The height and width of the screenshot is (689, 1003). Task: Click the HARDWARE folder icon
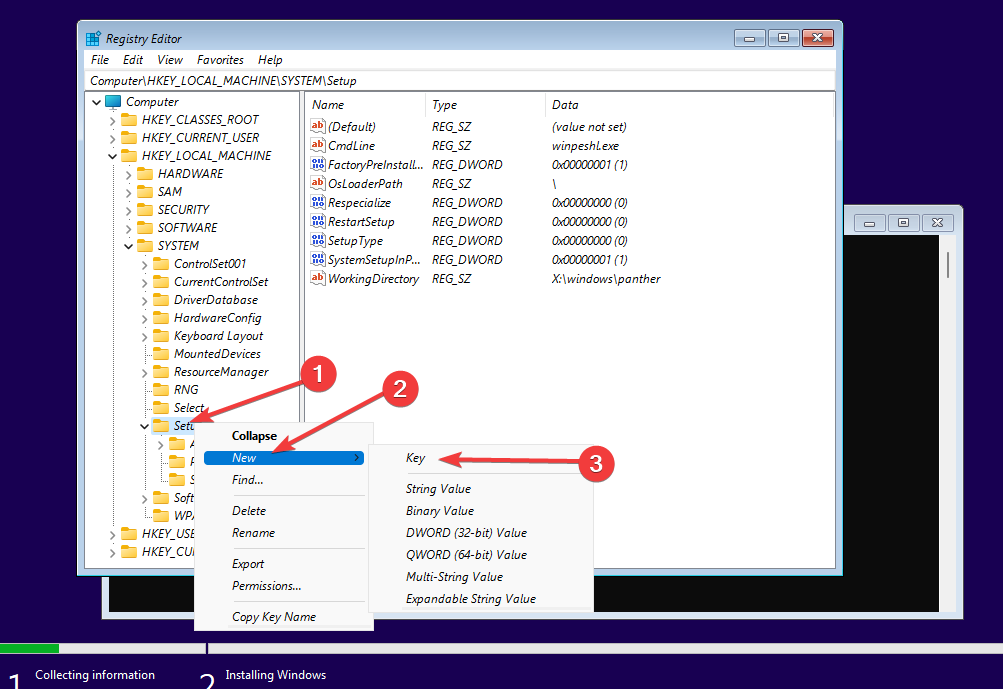(145, 173)
